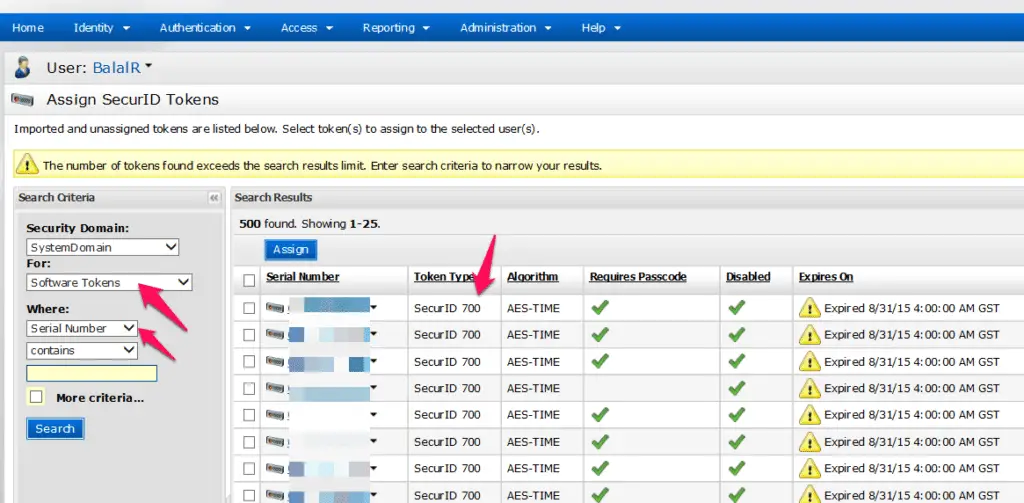
Task: Open the Authentication menu
Action: pyautogui.click(x=205, y=28)
